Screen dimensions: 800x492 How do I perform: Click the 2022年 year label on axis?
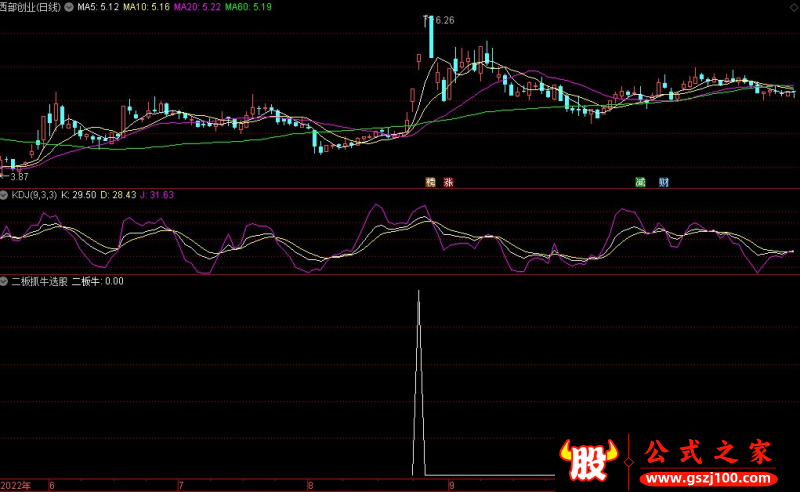pos(16,485)
